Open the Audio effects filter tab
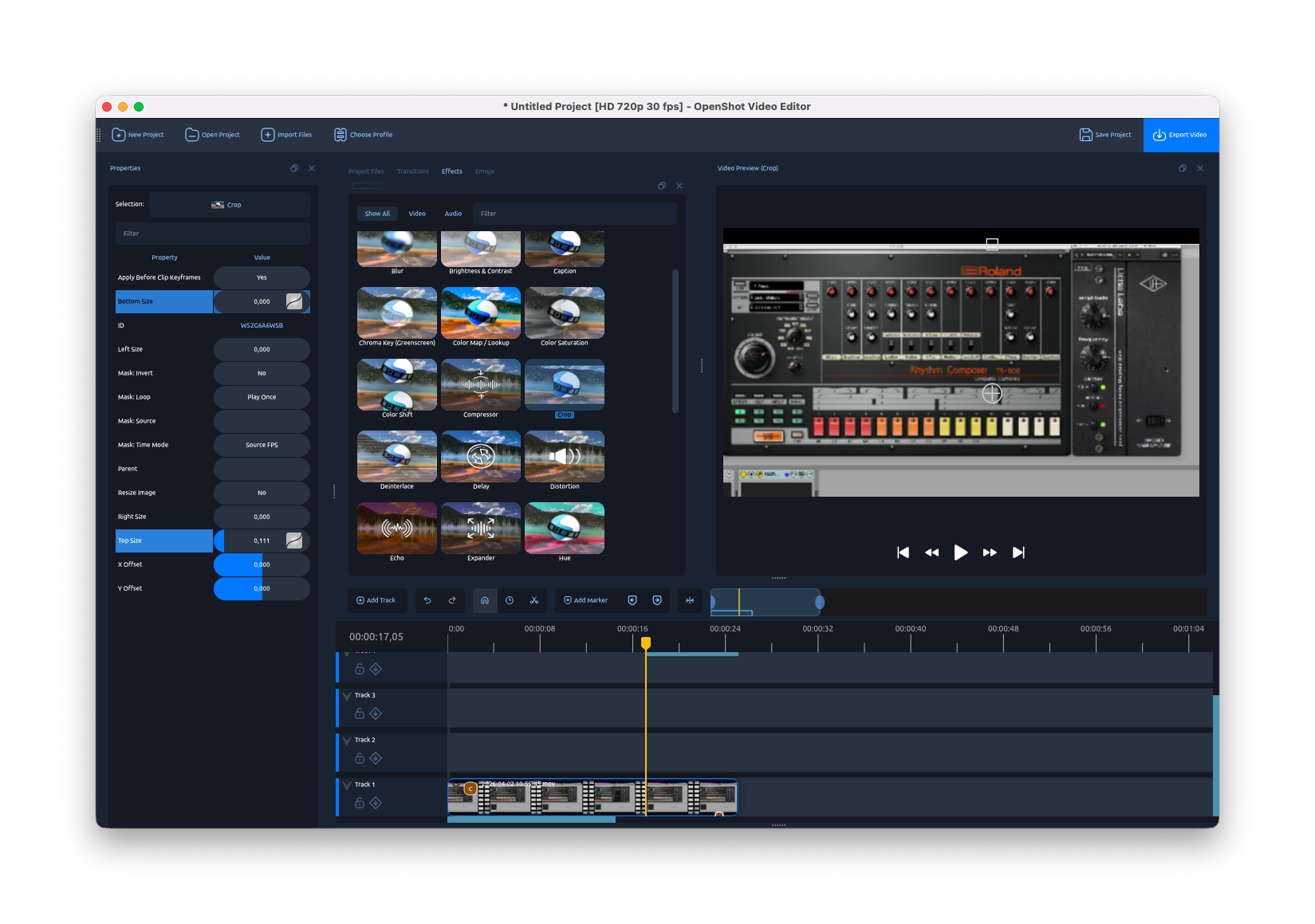The image size is (1315, 924). coord(453,213)
